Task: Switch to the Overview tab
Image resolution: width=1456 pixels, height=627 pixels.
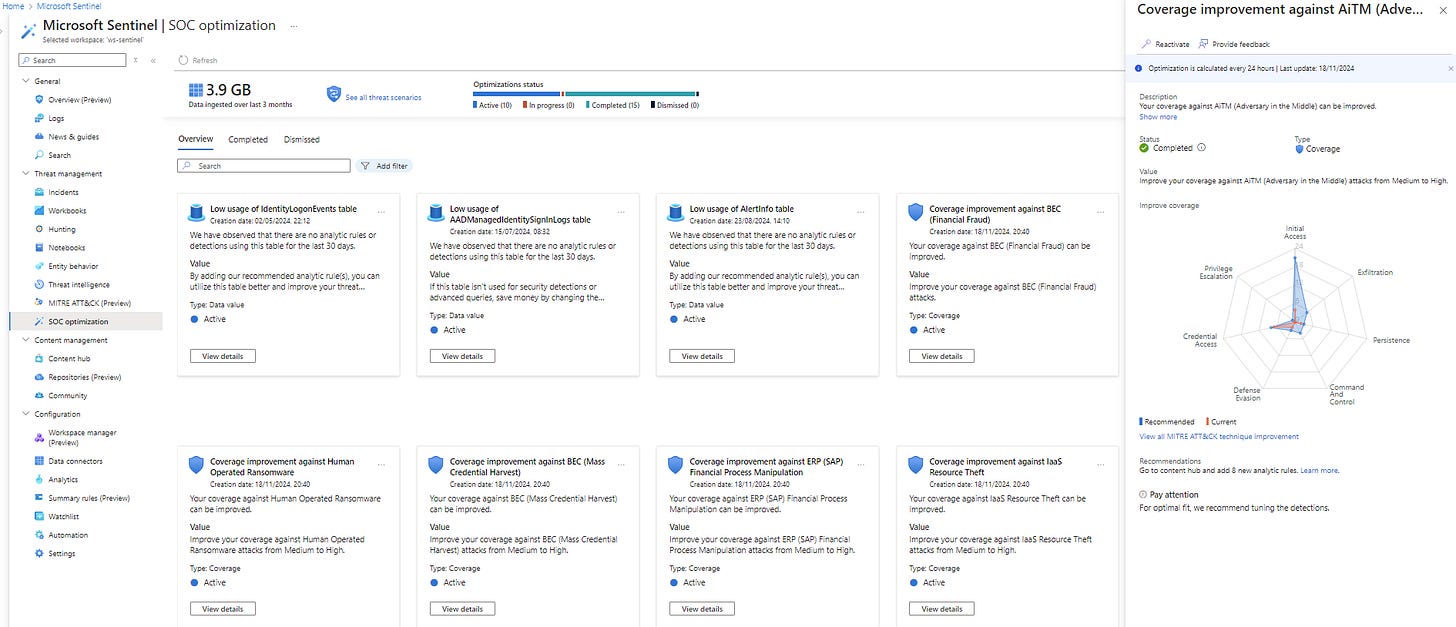Action: point(195,140)
